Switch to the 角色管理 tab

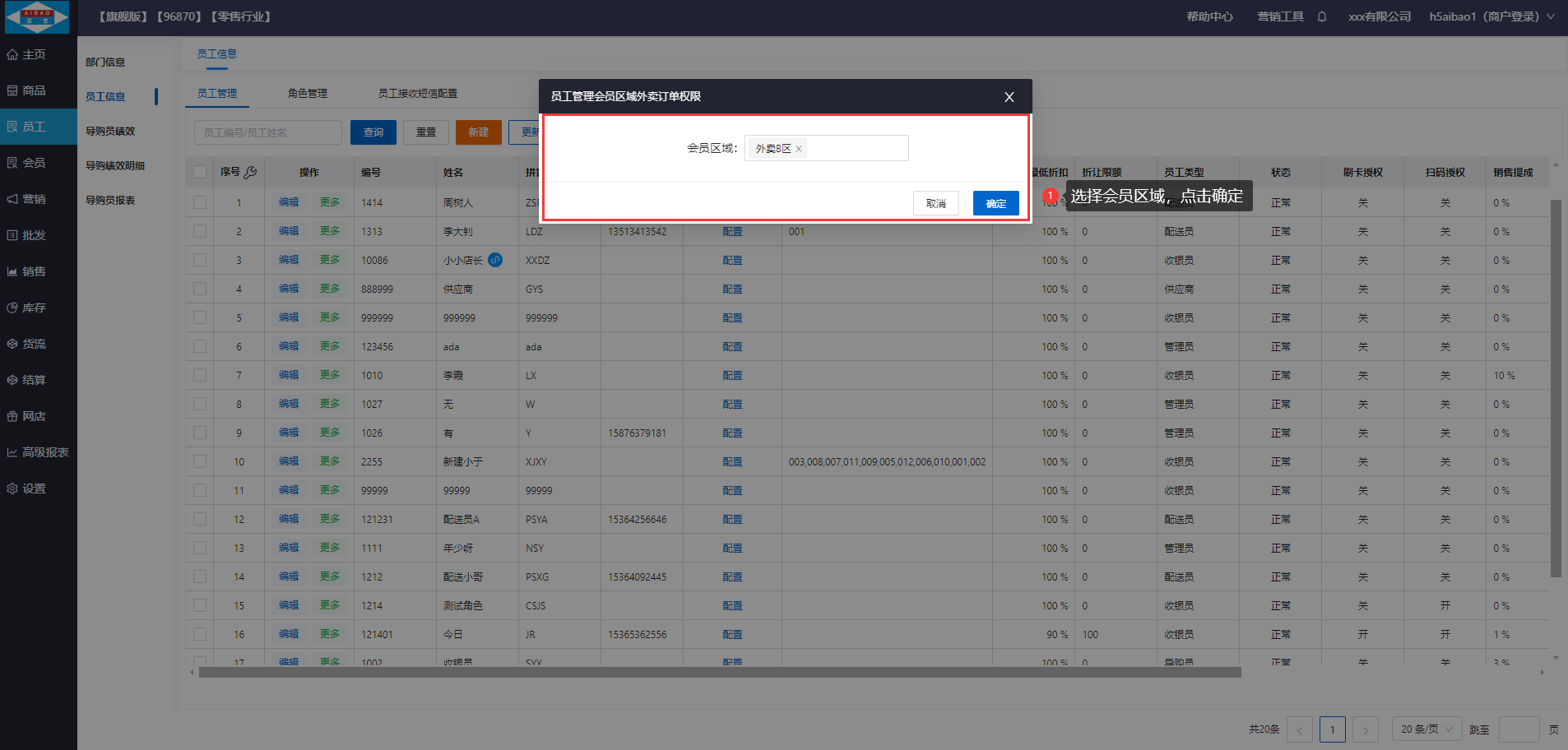[x=308, y=94]
